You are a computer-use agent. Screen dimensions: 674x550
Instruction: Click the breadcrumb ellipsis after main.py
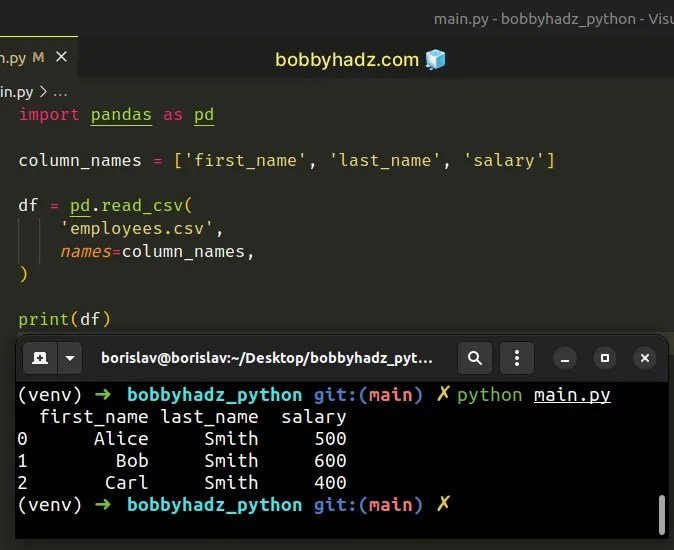60,92
